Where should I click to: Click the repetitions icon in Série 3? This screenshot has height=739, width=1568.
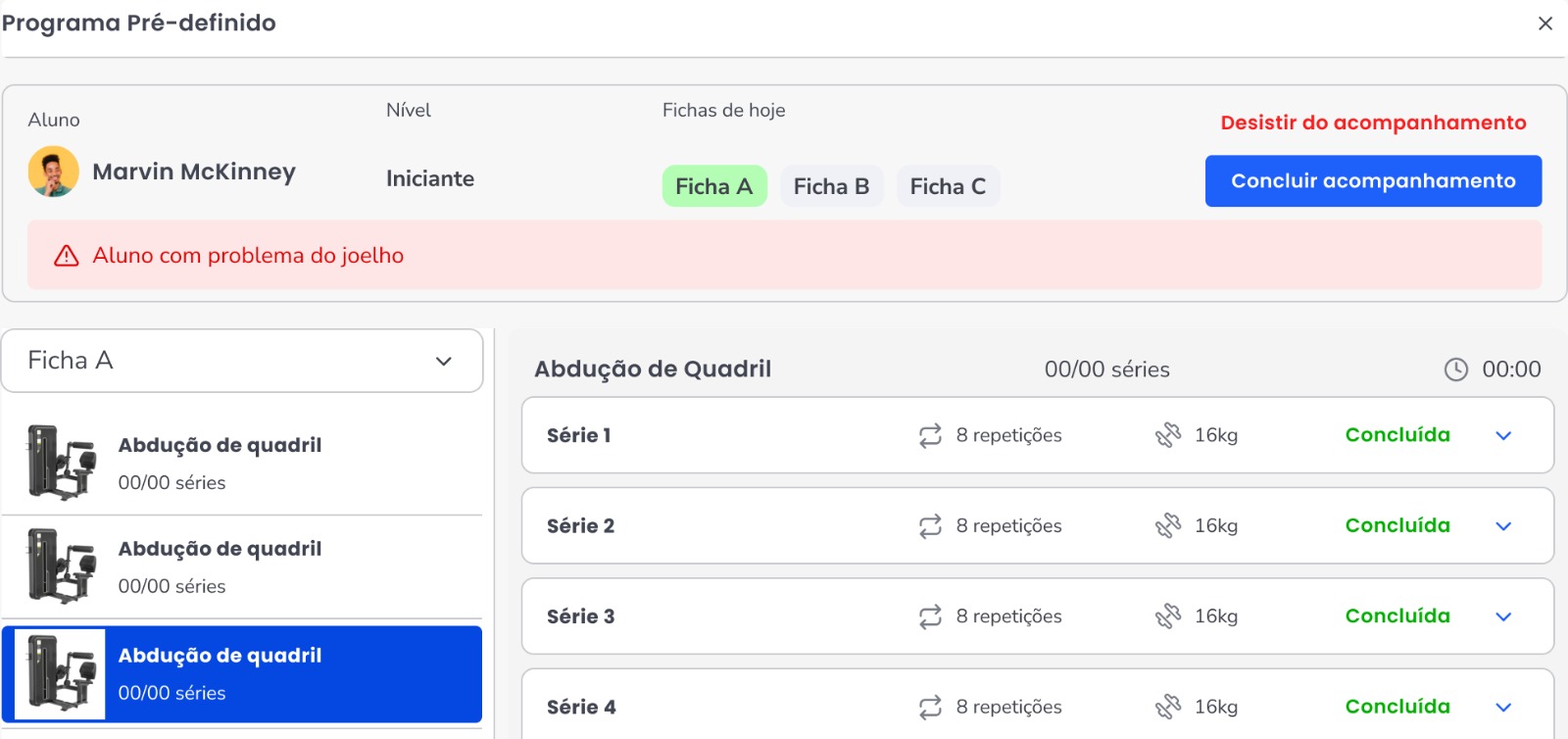click(930, 616)
